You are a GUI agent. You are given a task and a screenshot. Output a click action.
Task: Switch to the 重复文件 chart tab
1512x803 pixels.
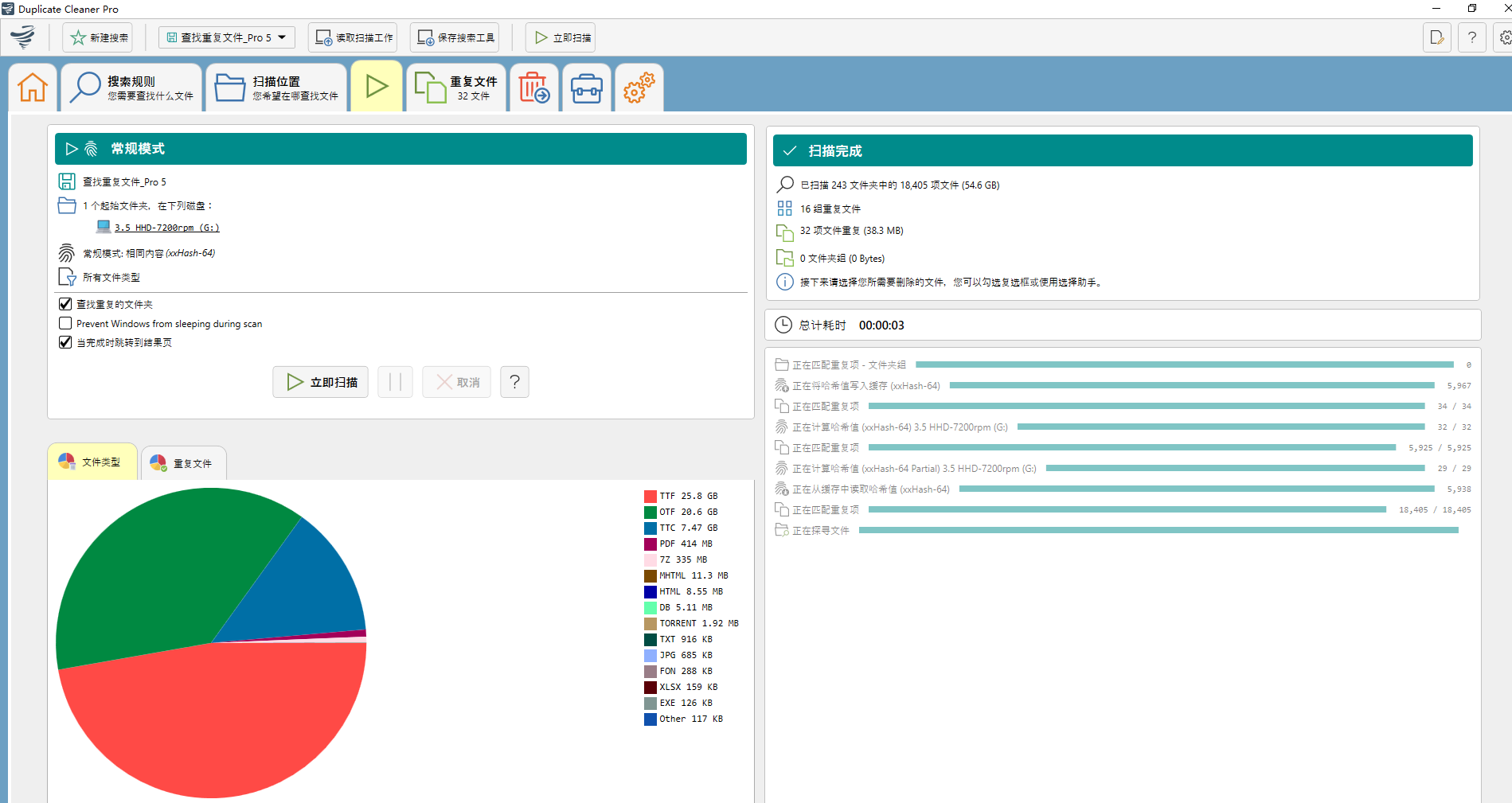tap(183, 463)
